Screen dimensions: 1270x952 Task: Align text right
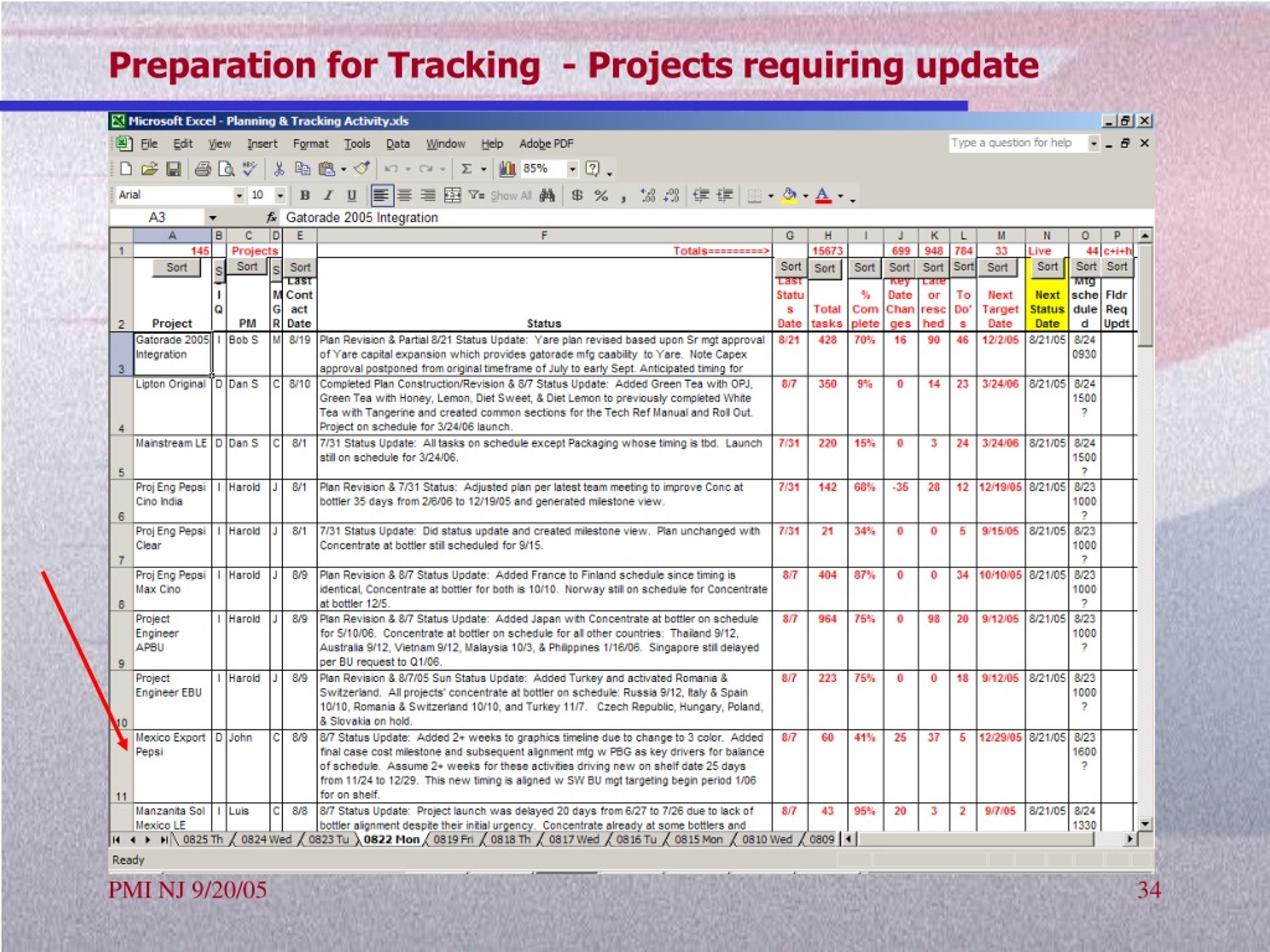[428, 196]
